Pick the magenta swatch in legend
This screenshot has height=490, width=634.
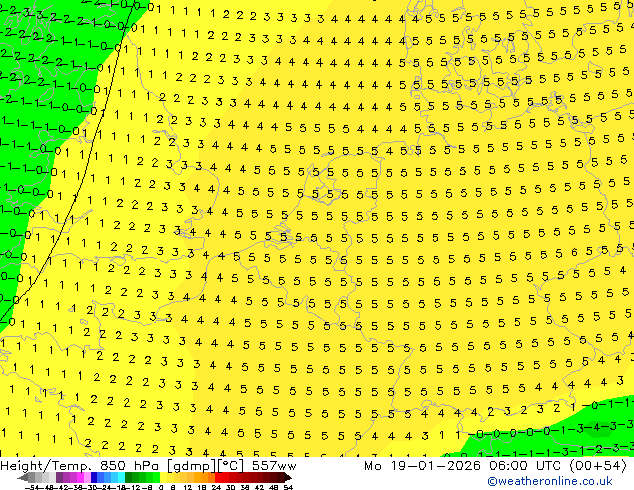[80, 478]
